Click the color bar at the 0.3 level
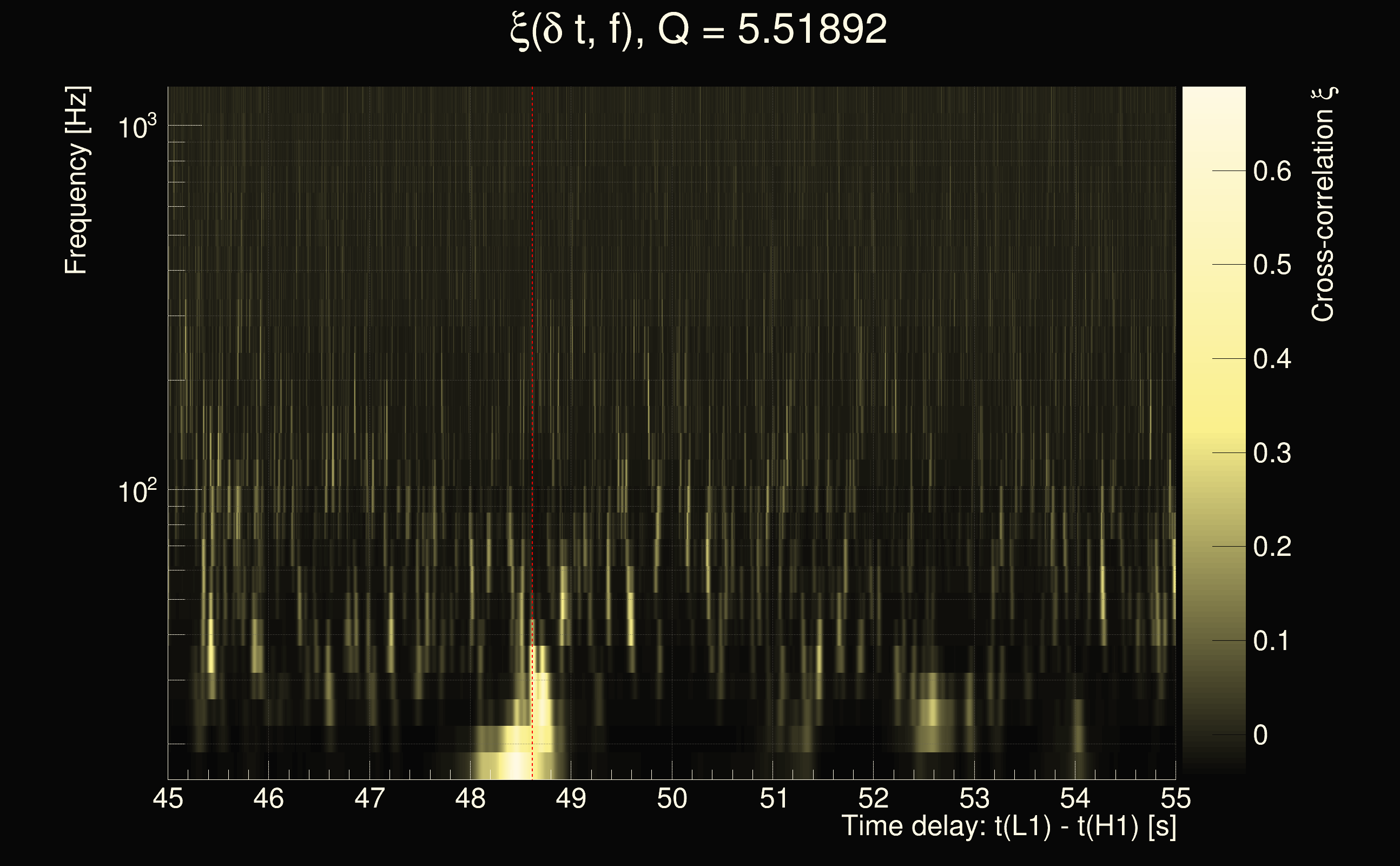Screen dimensions: 1400x866 pos(1213,452)
